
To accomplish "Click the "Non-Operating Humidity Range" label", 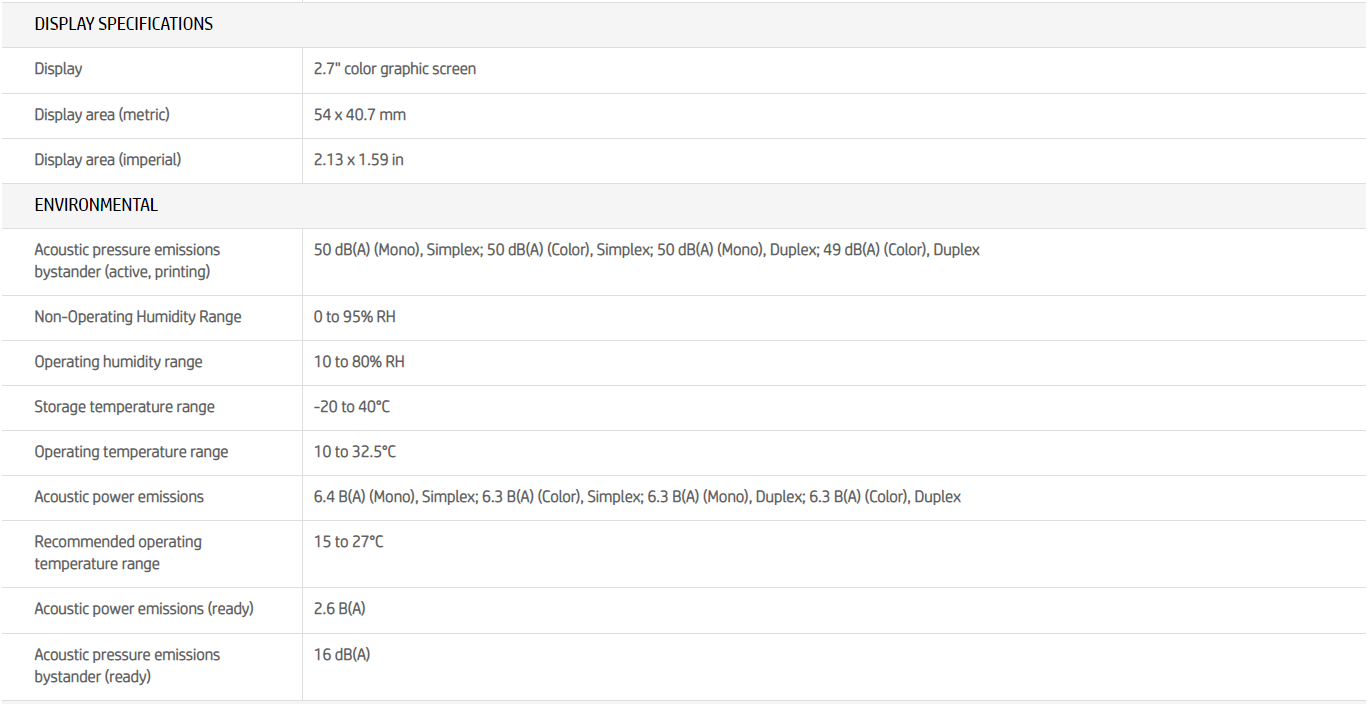I will pyautogui.click(x=138, y=317).
